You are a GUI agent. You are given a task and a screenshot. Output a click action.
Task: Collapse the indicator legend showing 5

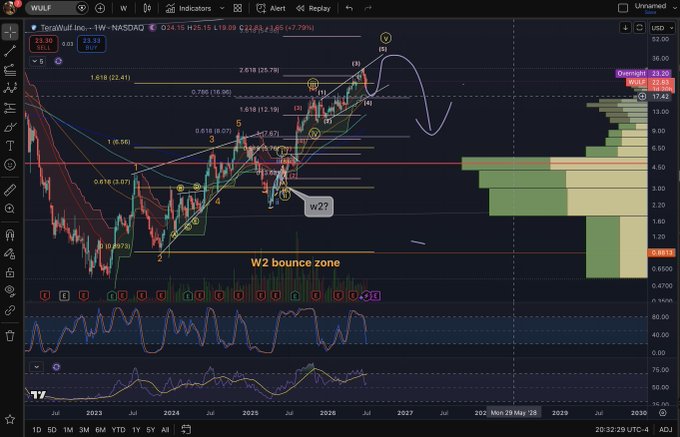point(38,61)
